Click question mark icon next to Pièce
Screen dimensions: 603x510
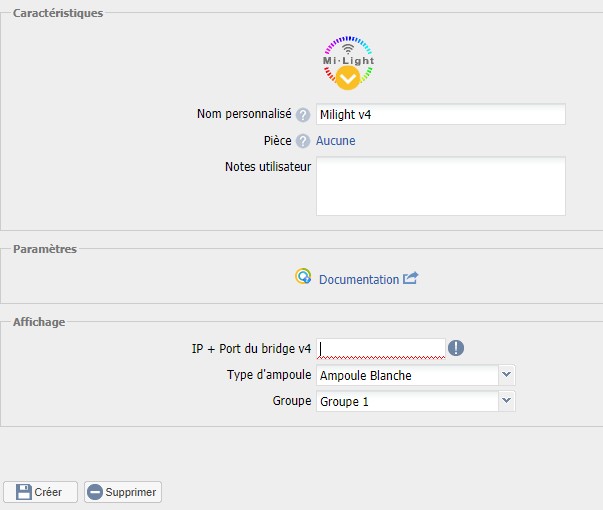(x=303, y=141)
